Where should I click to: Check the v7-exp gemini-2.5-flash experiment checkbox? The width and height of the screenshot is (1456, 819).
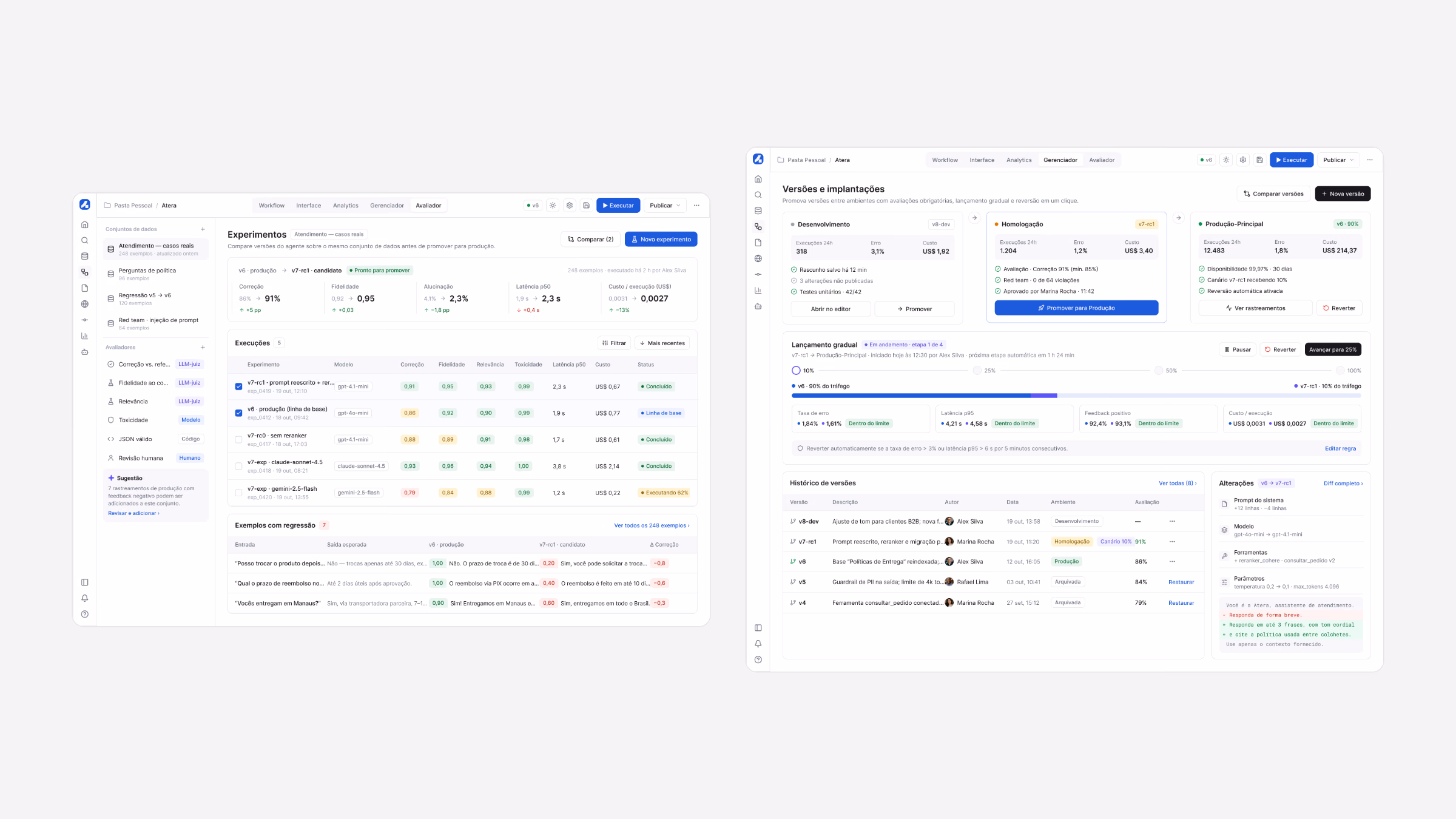pos(238,493)
